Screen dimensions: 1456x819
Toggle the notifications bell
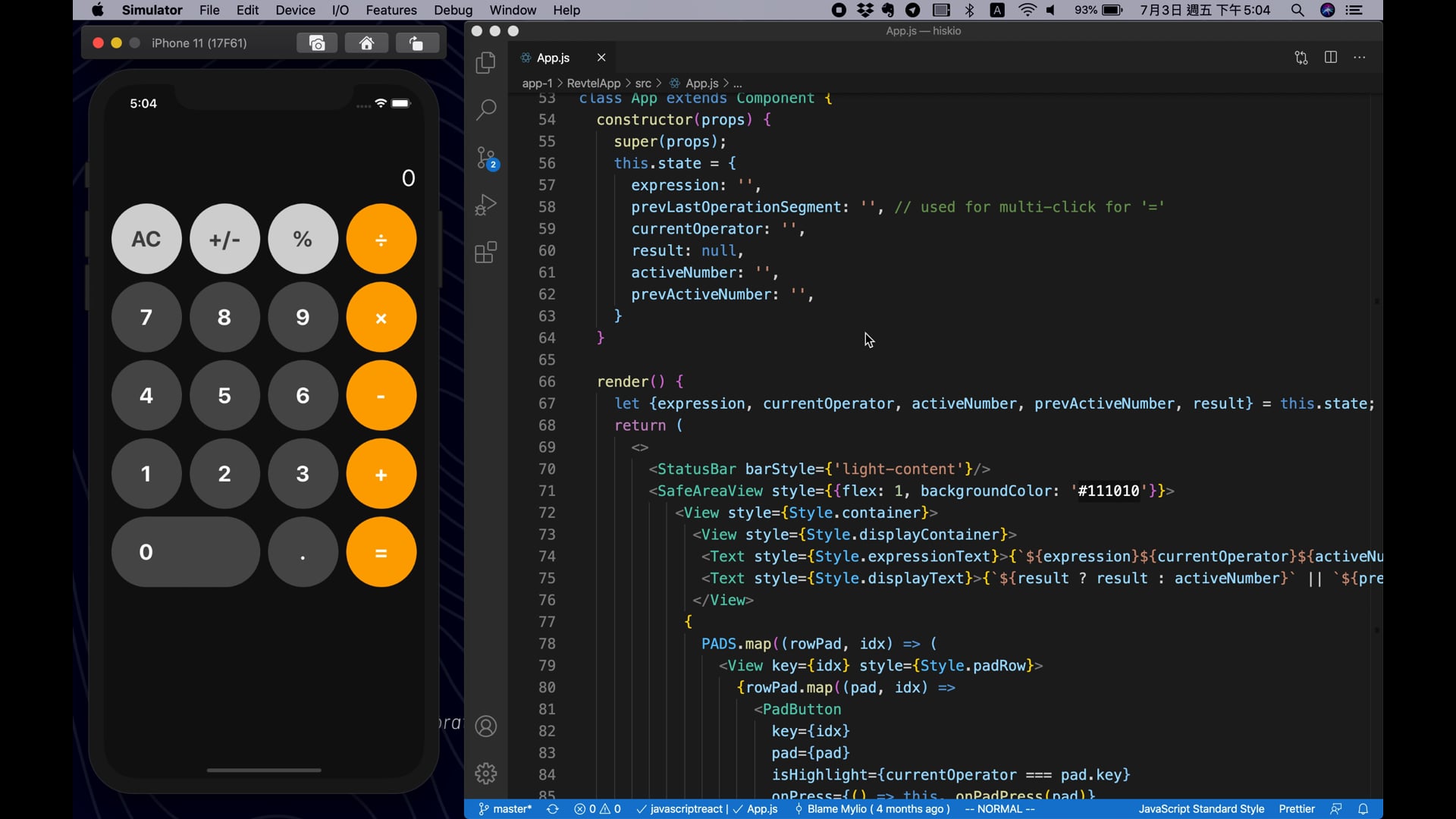click(1363, 808)
